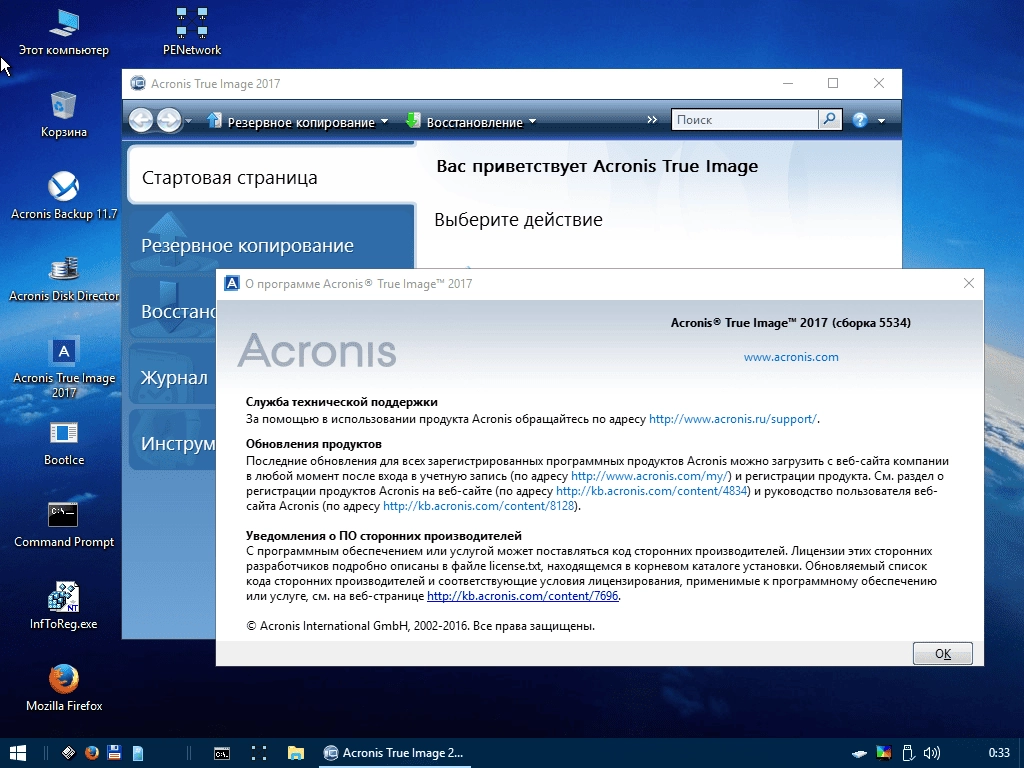Open InfToReg.exe desktop icon
The image size is (1024, 768).
pos(63,607)
